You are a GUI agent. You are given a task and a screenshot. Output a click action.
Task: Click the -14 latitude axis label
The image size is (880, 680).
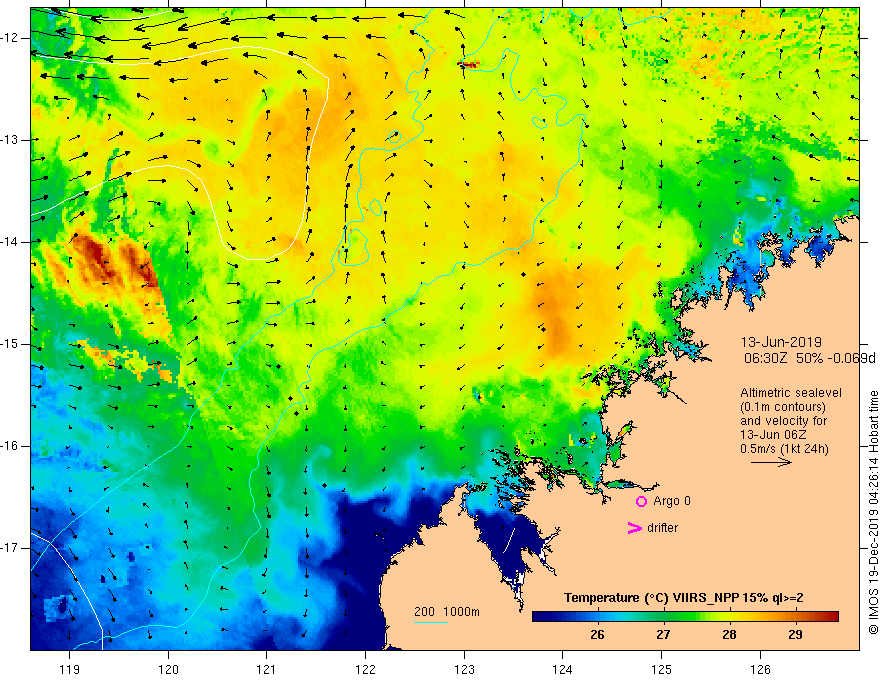11,242
